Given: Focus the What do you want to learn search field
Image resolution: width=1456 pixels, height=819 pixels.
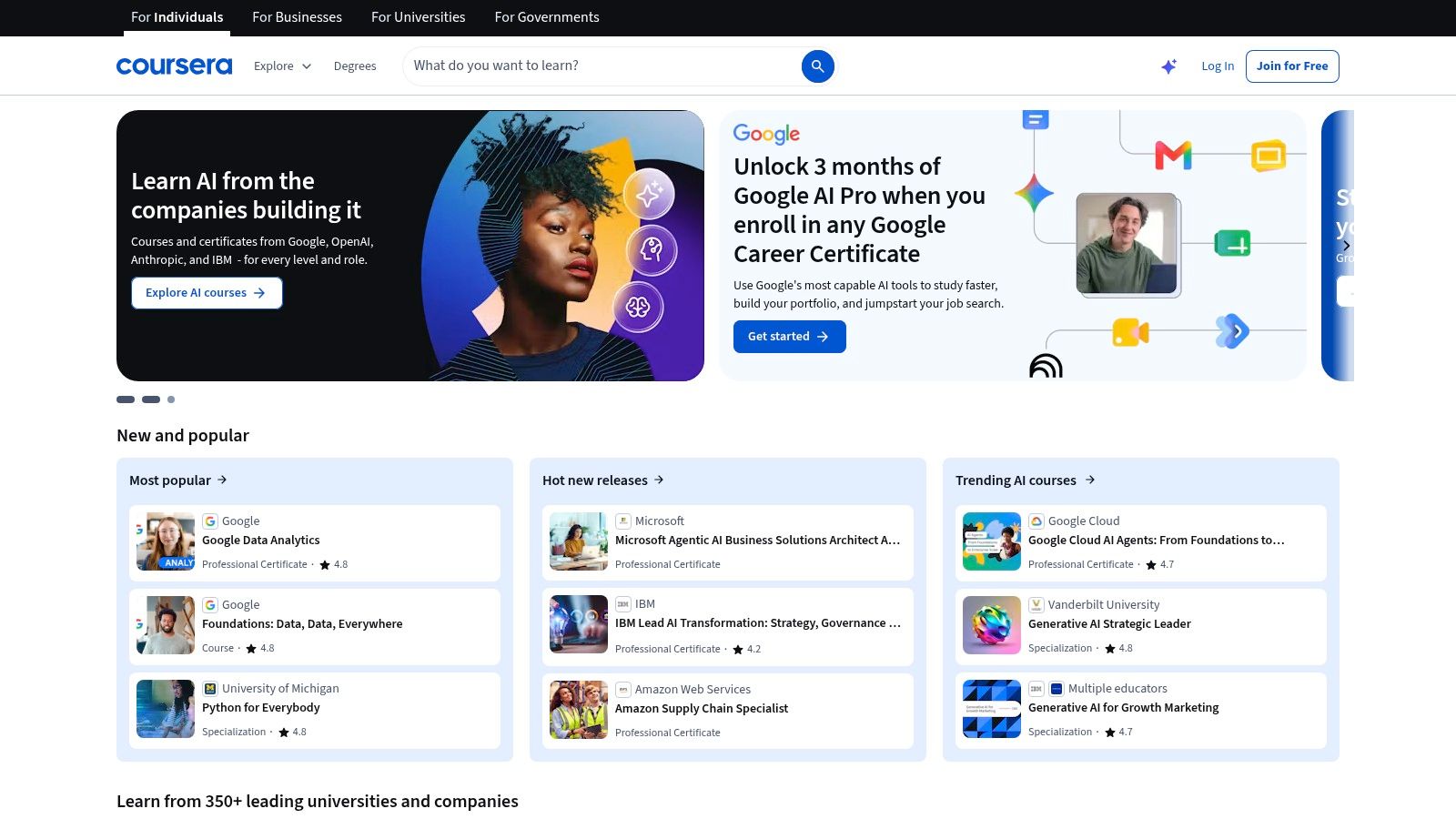Looking at the screenshot, I should (x=601, y=66).
